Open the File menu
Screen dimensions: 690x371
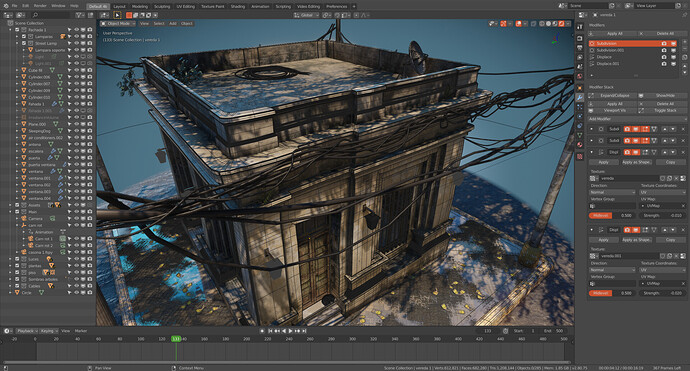[15, 6]
